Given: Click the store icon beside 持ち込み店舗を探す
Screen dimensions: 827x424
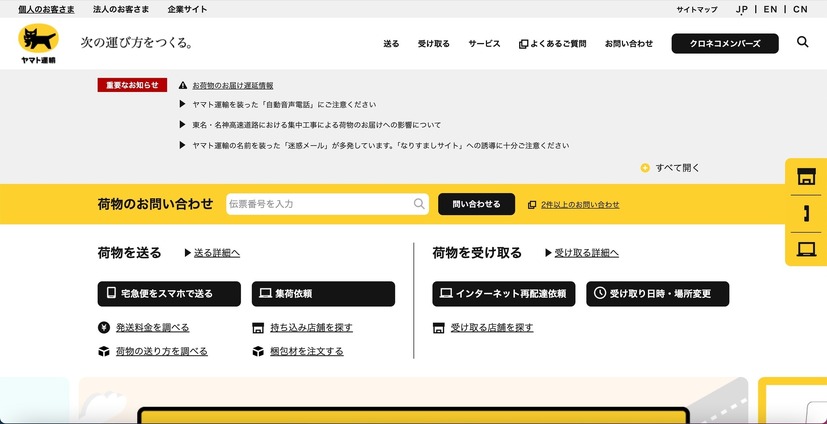Looking at the screenshot, I should (x=258, y=328).
